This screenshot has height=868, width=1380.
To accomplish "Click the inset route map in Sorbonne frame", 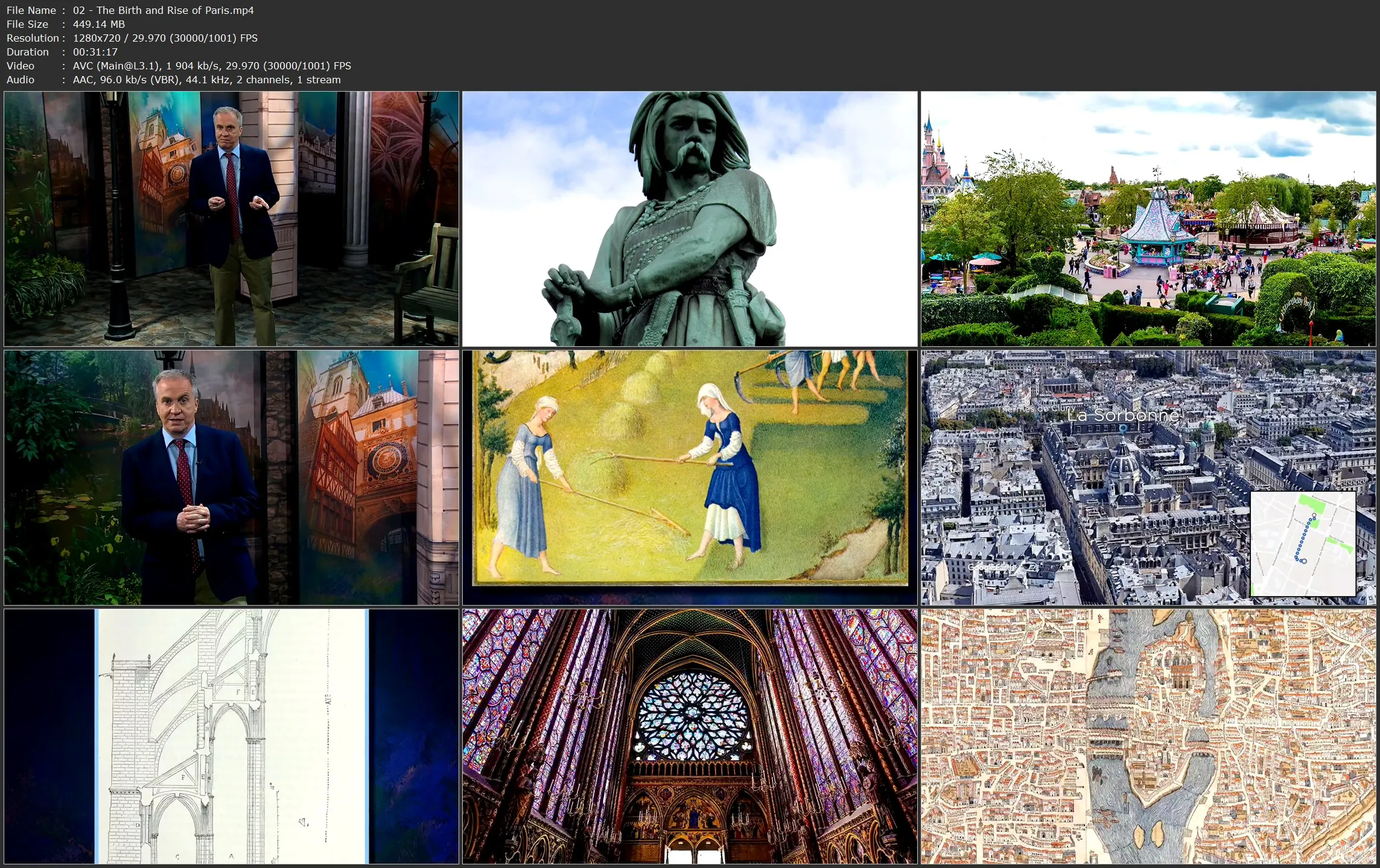I will [1303, 543].
